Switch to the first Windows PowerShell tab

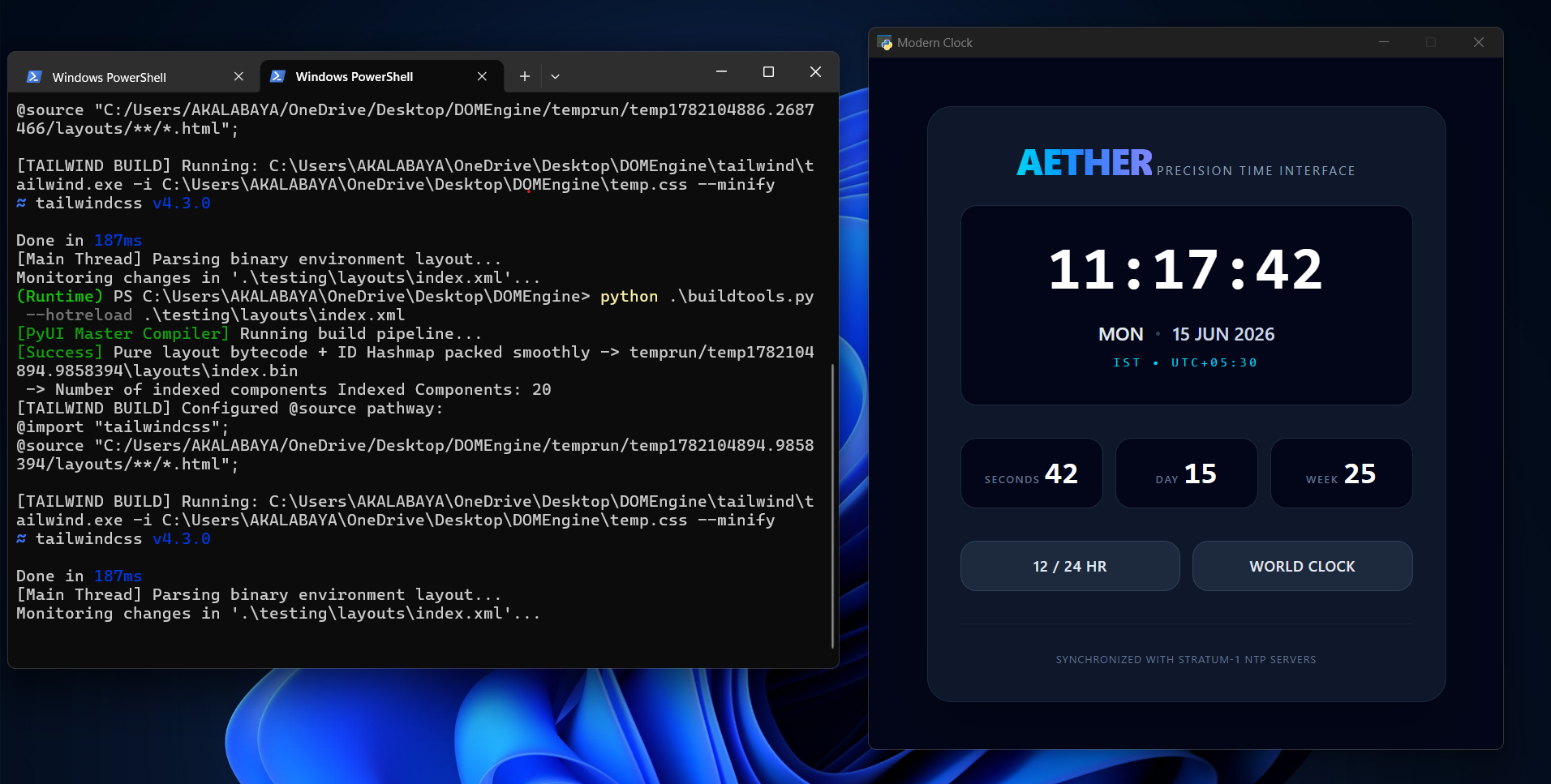pos(135,77)
